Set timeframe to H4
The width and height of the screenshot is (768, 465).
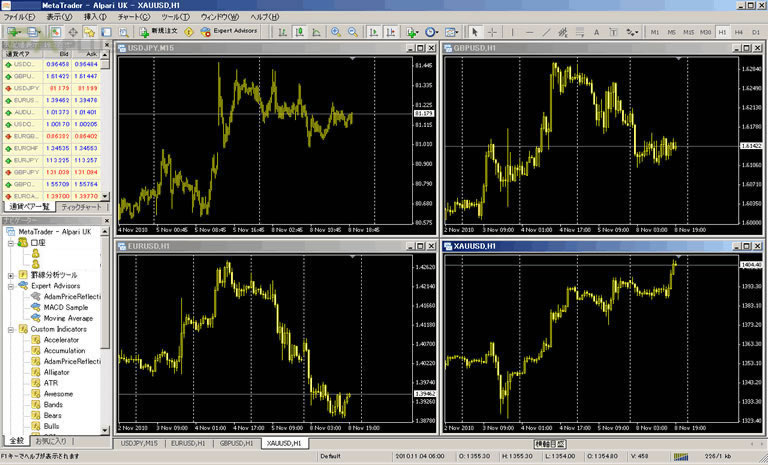739,32
